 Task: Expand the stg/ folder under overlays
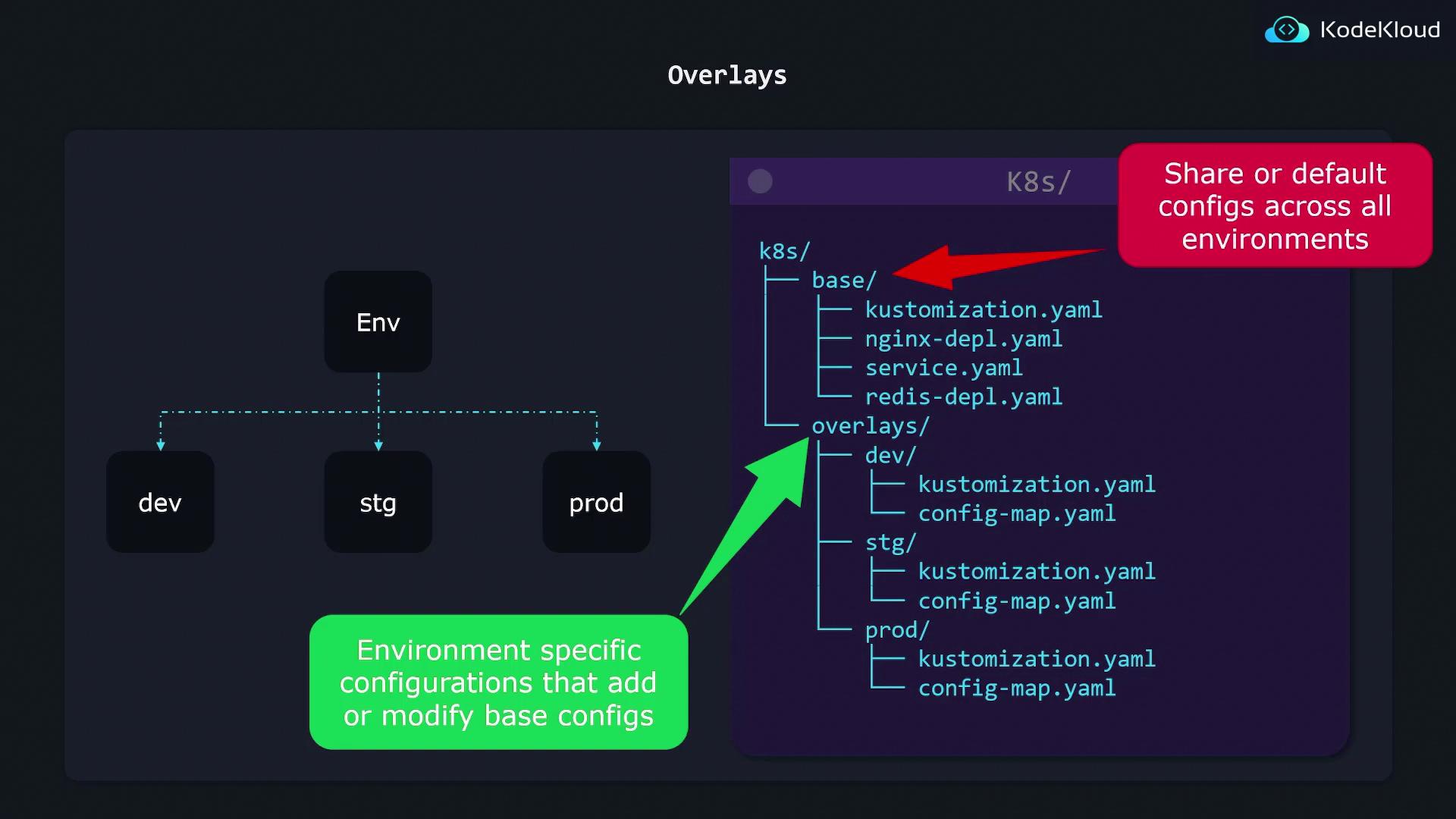click(x=890, y=543)
